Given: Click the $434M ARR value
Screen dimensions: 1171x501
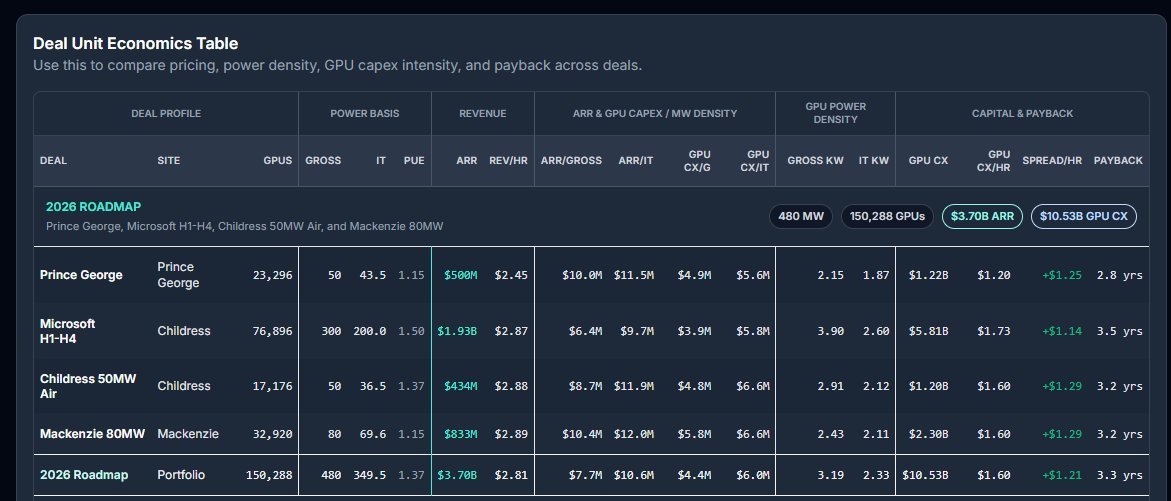Looking at the screenshot, I should 461,386.
